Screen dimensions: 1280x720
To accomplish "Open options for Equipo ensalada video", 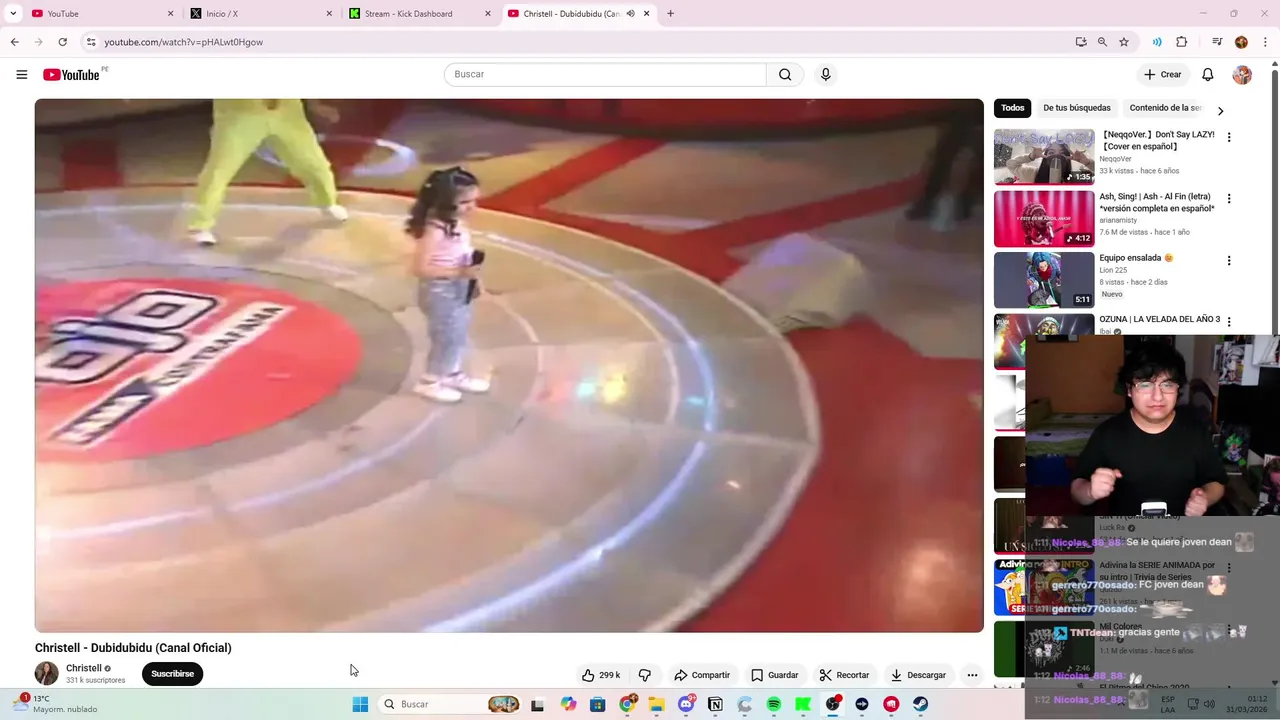I will [x=1229, y=261].
